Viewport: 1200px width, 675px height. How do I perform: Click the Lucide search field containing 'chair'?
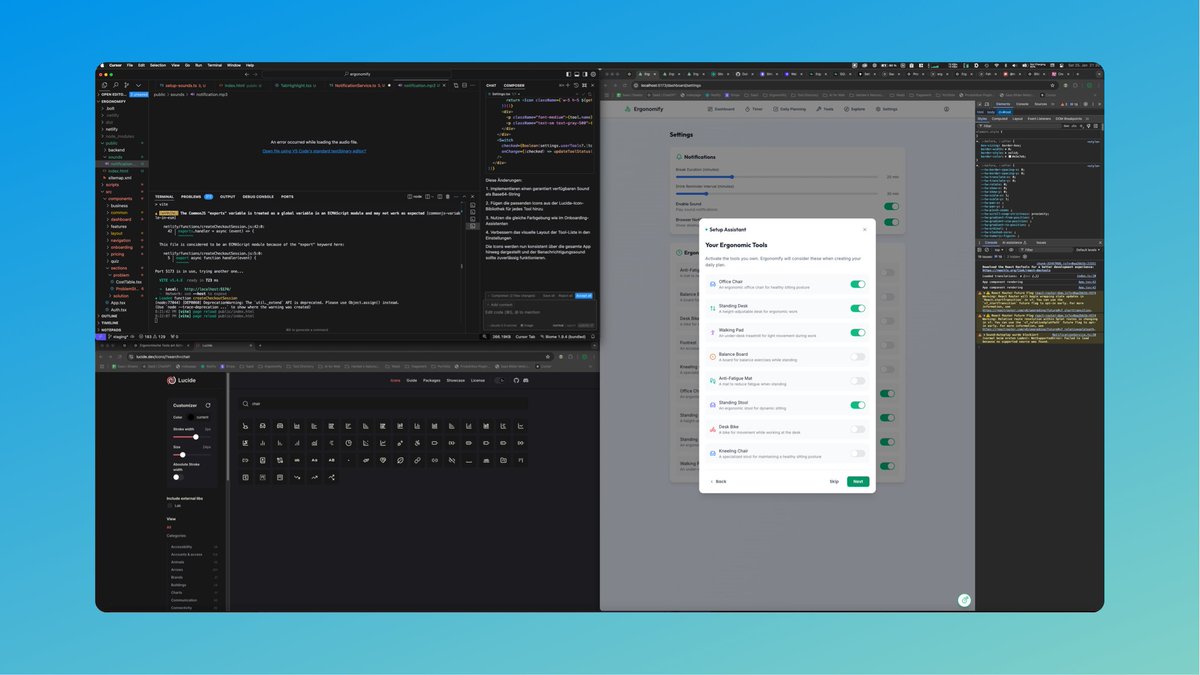click(x=385, y=403)
